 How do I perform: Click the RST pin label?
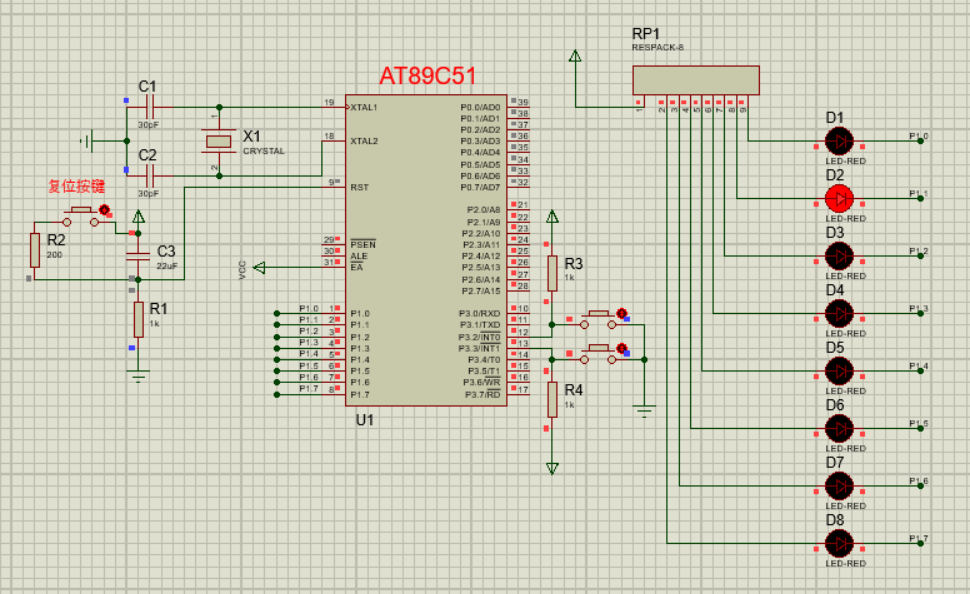pos(359,187)
